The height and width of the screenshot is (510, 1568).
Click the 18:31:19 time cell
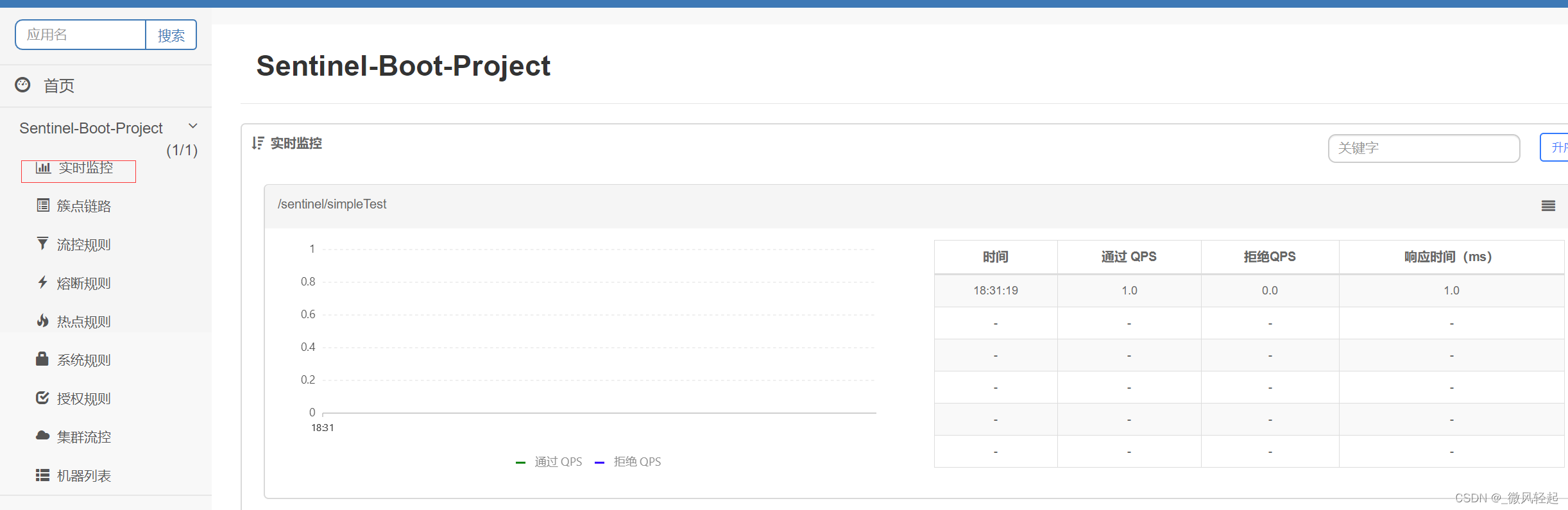[x=996, y=291]
